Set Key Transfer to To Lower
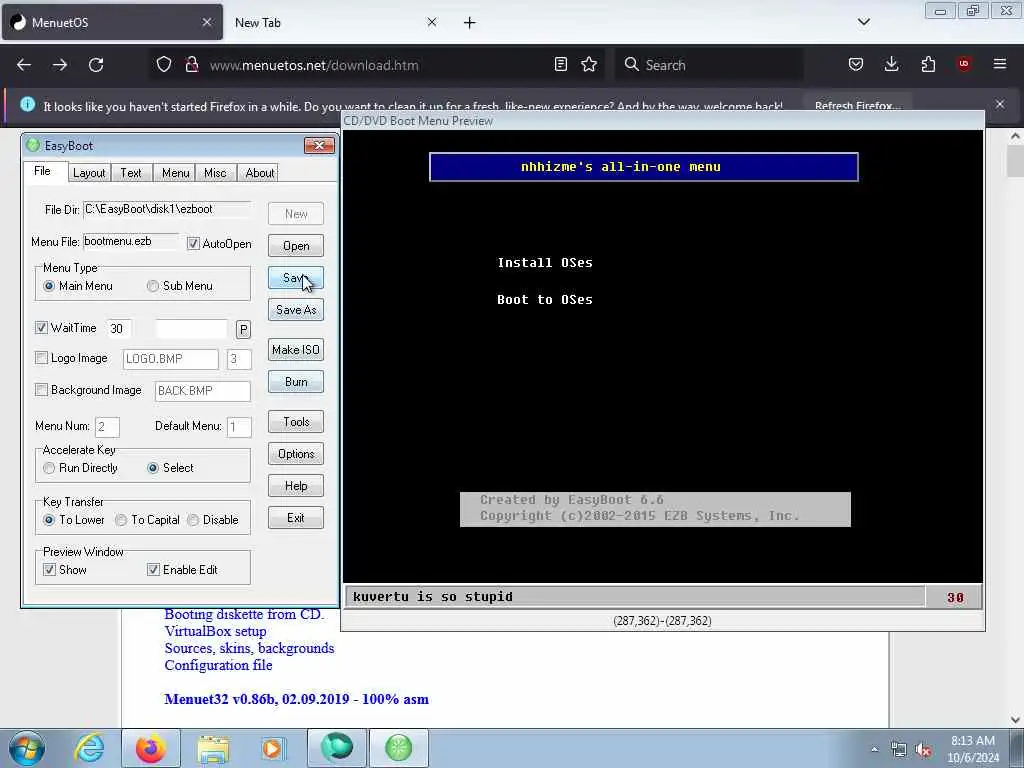The width and height of the screenshot is (1024, 768). click(x=49, y=520)
